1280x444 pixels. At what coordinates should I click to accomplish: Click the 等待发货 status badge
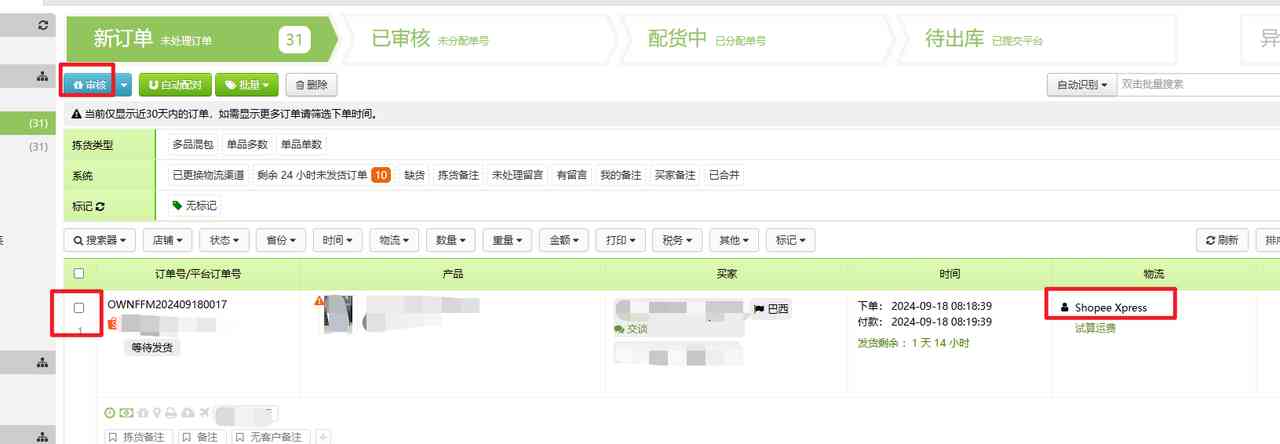click(x=153, y=347)
